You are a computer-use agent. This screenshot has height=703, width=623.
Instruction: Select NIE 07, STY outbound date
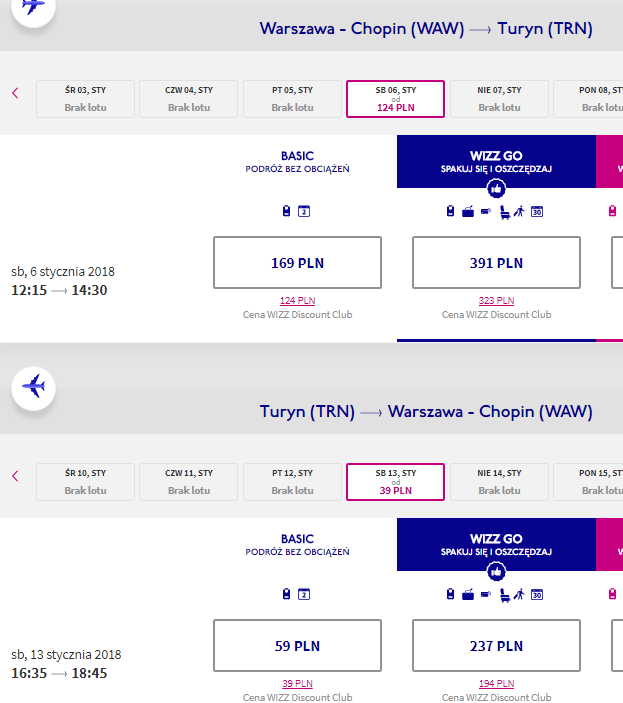tap(499, 99)
